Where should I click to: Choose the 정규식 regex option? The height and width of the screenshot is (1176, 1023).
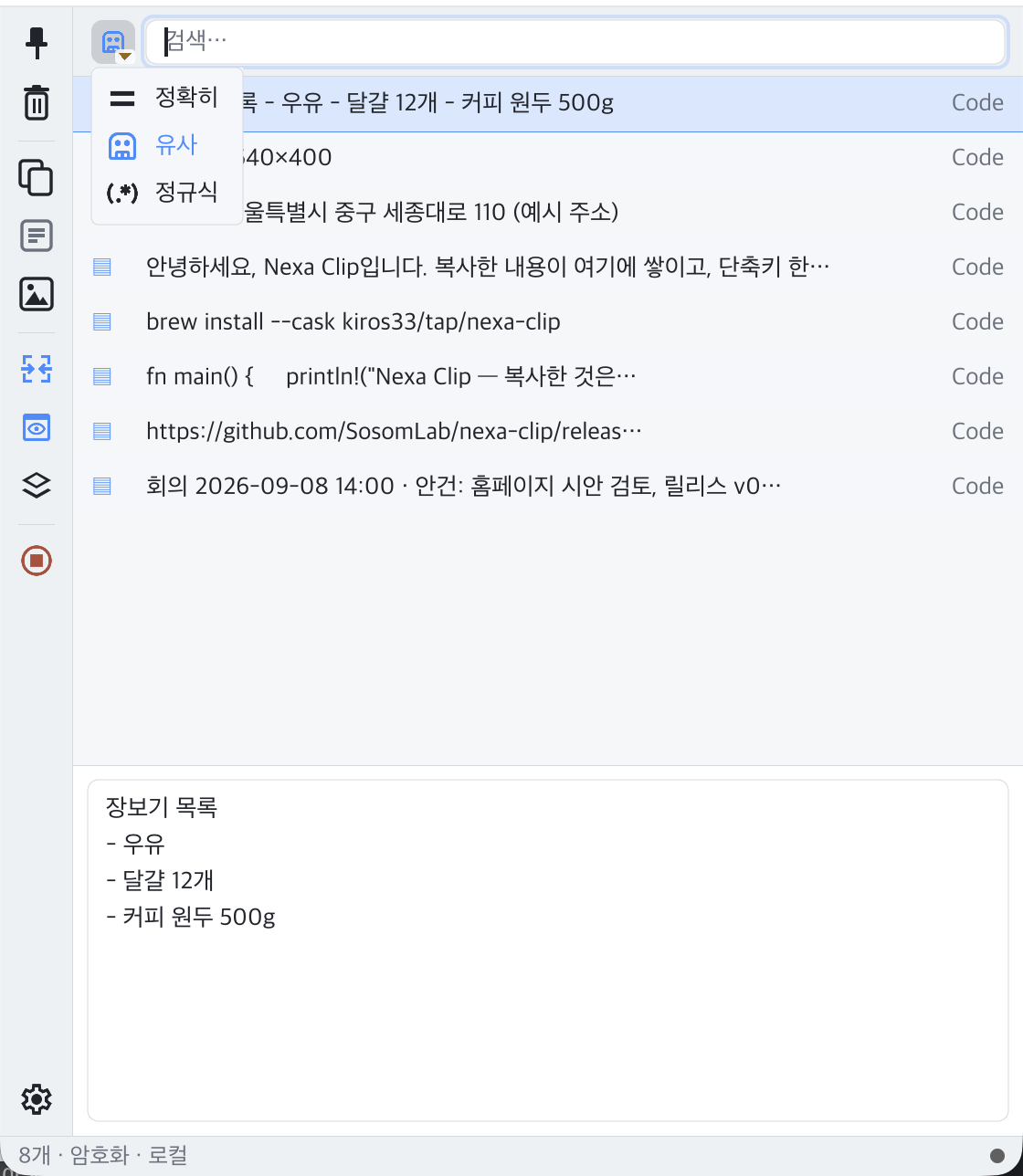166,192
